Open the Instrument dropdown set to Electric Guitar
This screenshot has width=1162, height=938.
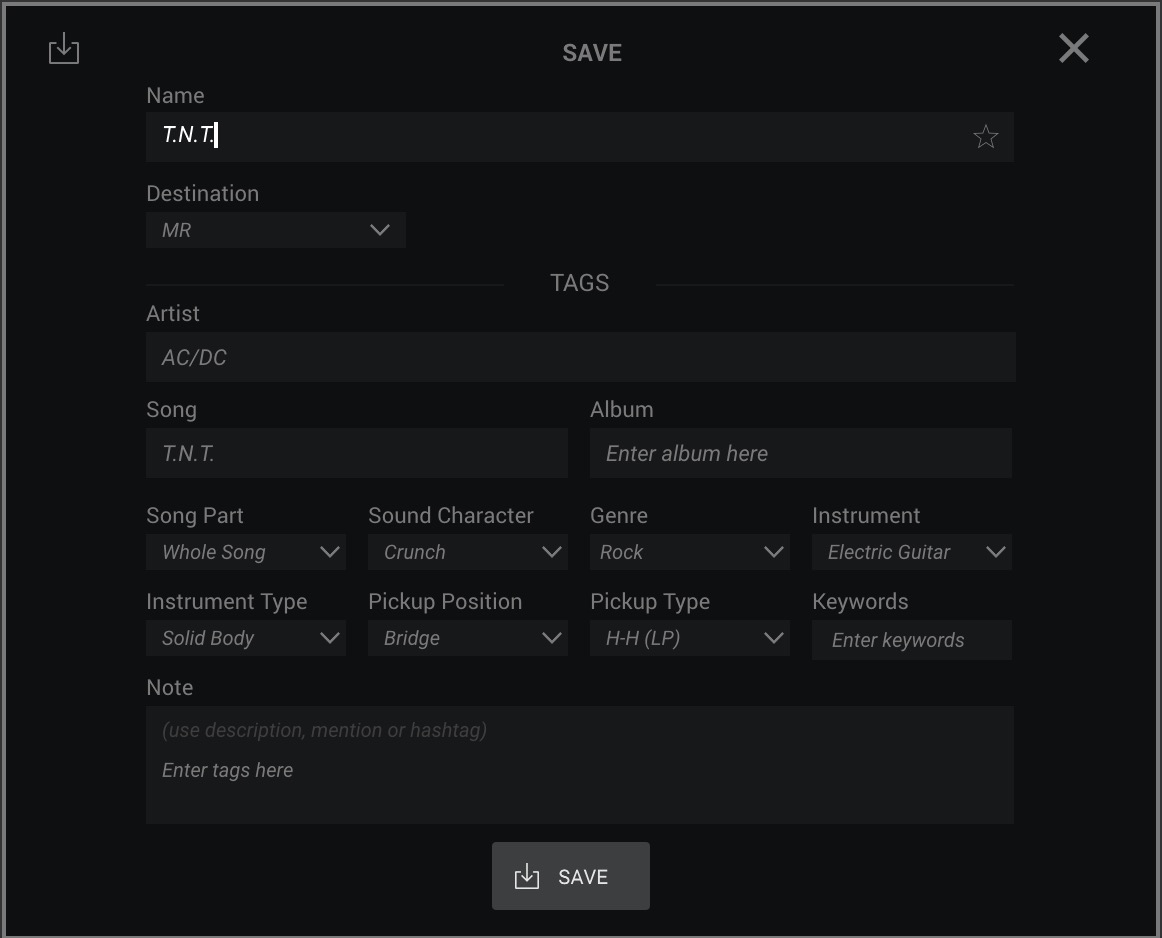(x=912, y=552)
